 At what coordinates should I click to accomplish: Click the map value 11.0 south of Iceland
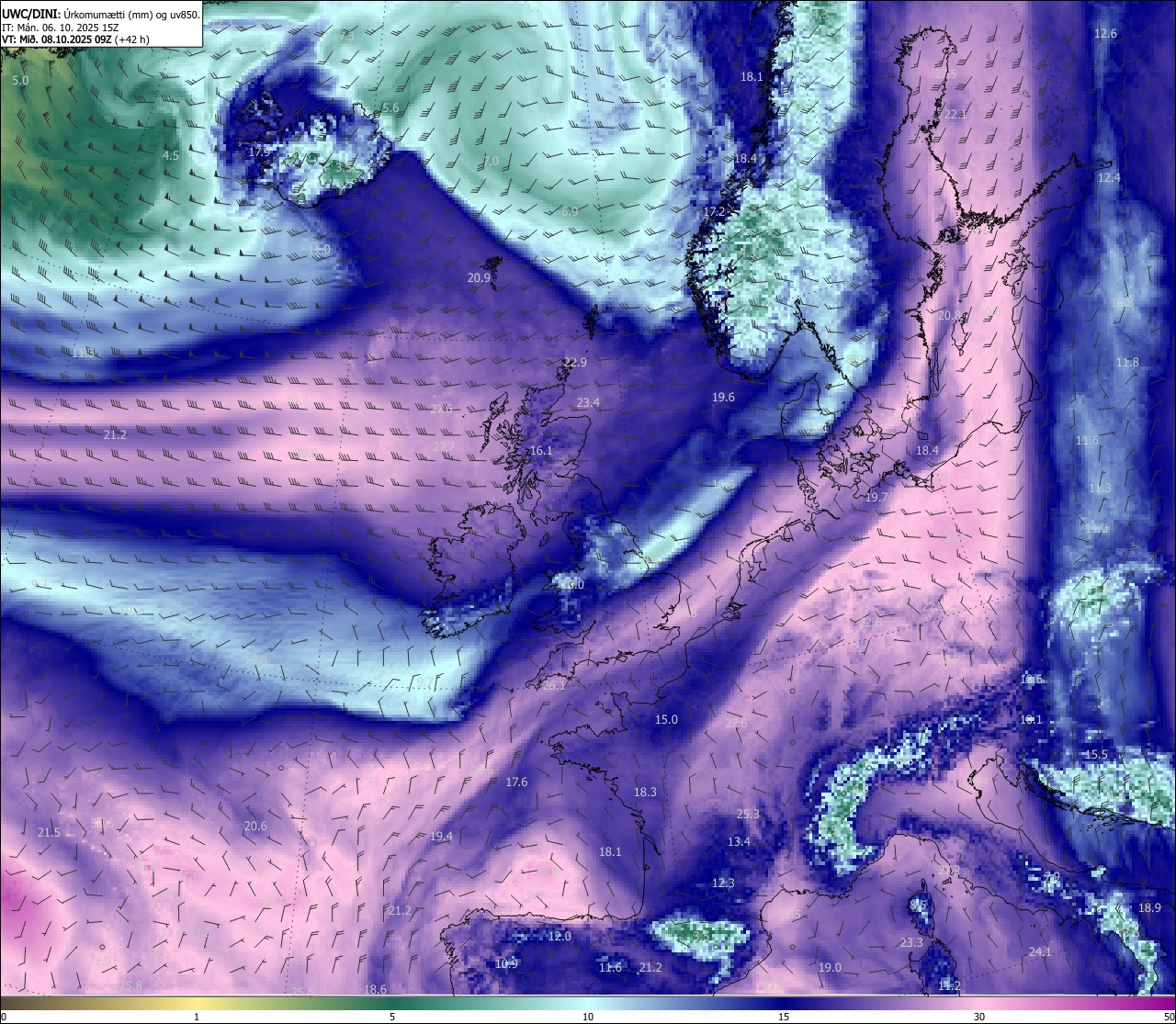320,250
